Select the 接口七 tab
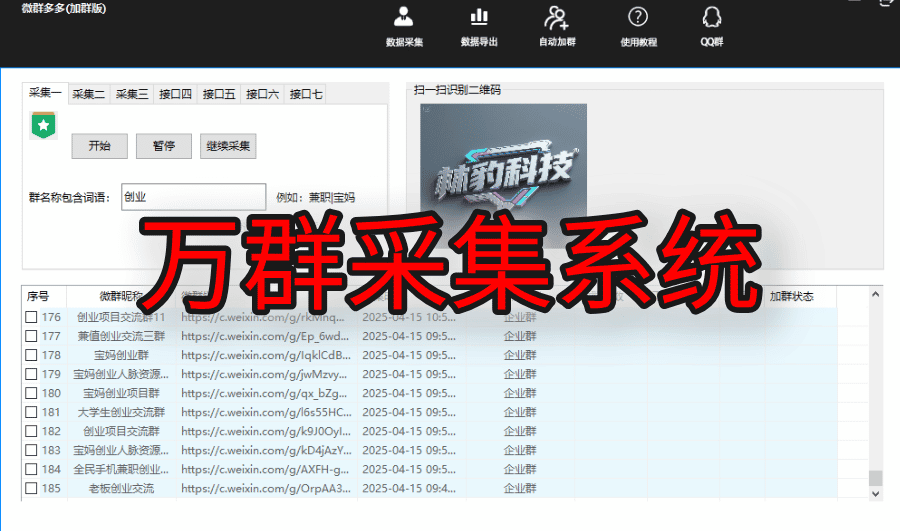This screenshot has height=531, width=900. [x=305, y=95]
